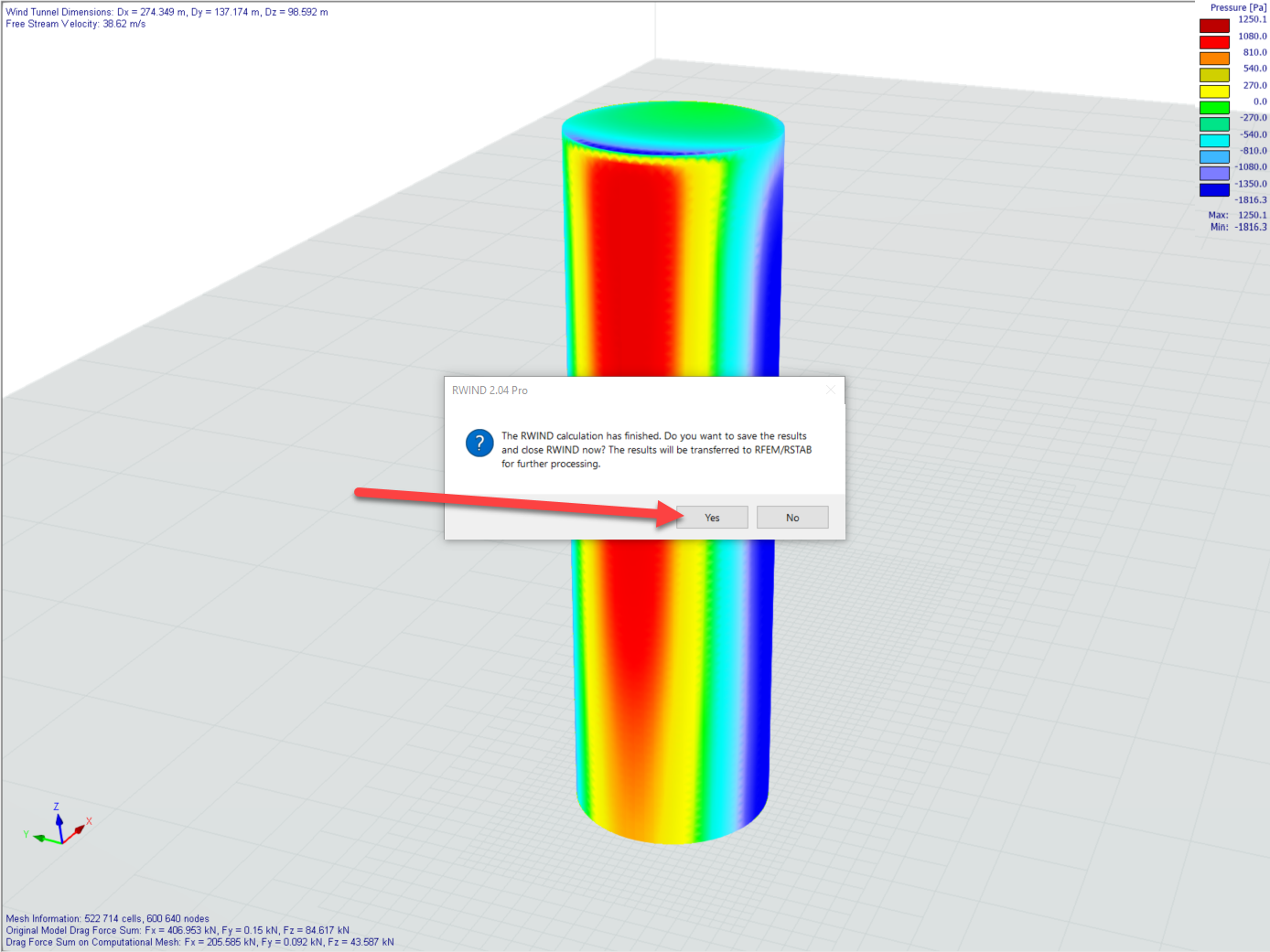Decline with the No button
The image size is (1270, 952).
pyautogui.click(x=792, y=518)
